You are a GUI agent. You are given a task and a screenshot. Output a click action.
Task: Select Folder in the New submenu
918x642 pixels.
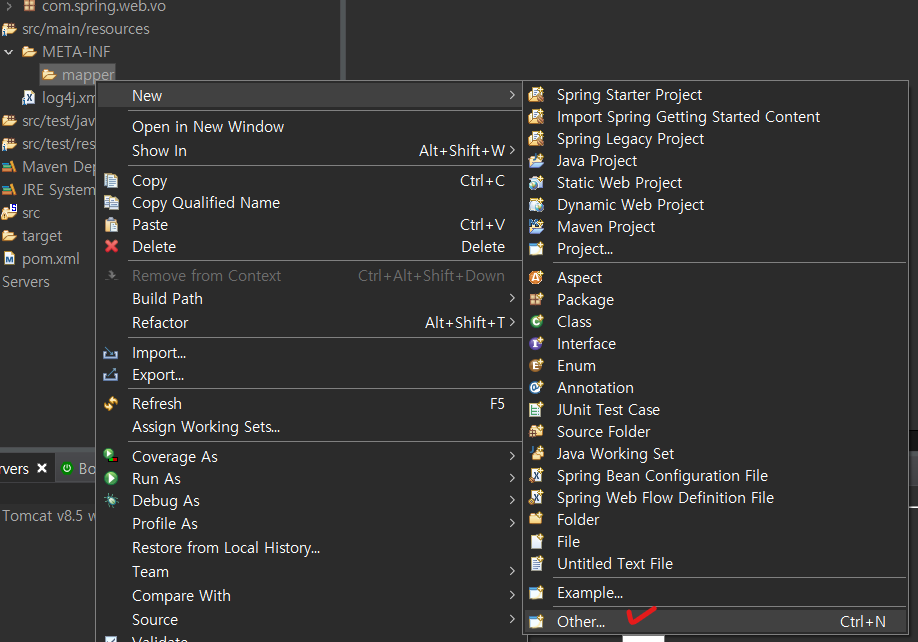(x=715, y=520)
